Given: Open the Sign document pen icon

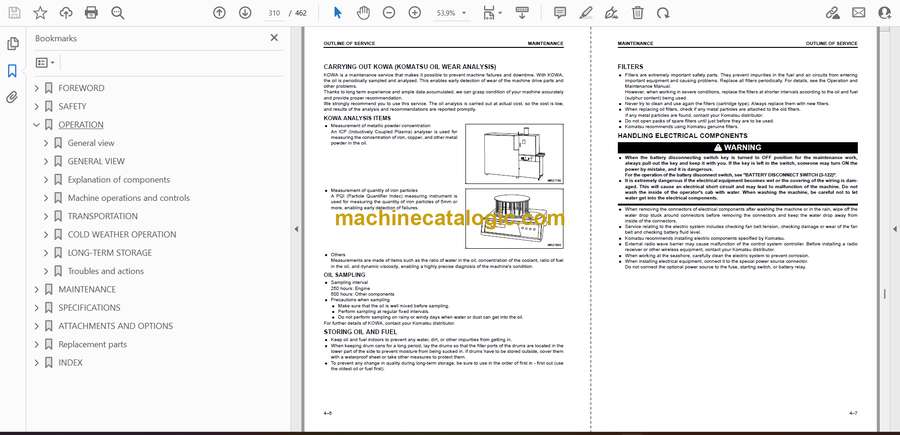Looking at the screenshot, I should click(612, 13).
